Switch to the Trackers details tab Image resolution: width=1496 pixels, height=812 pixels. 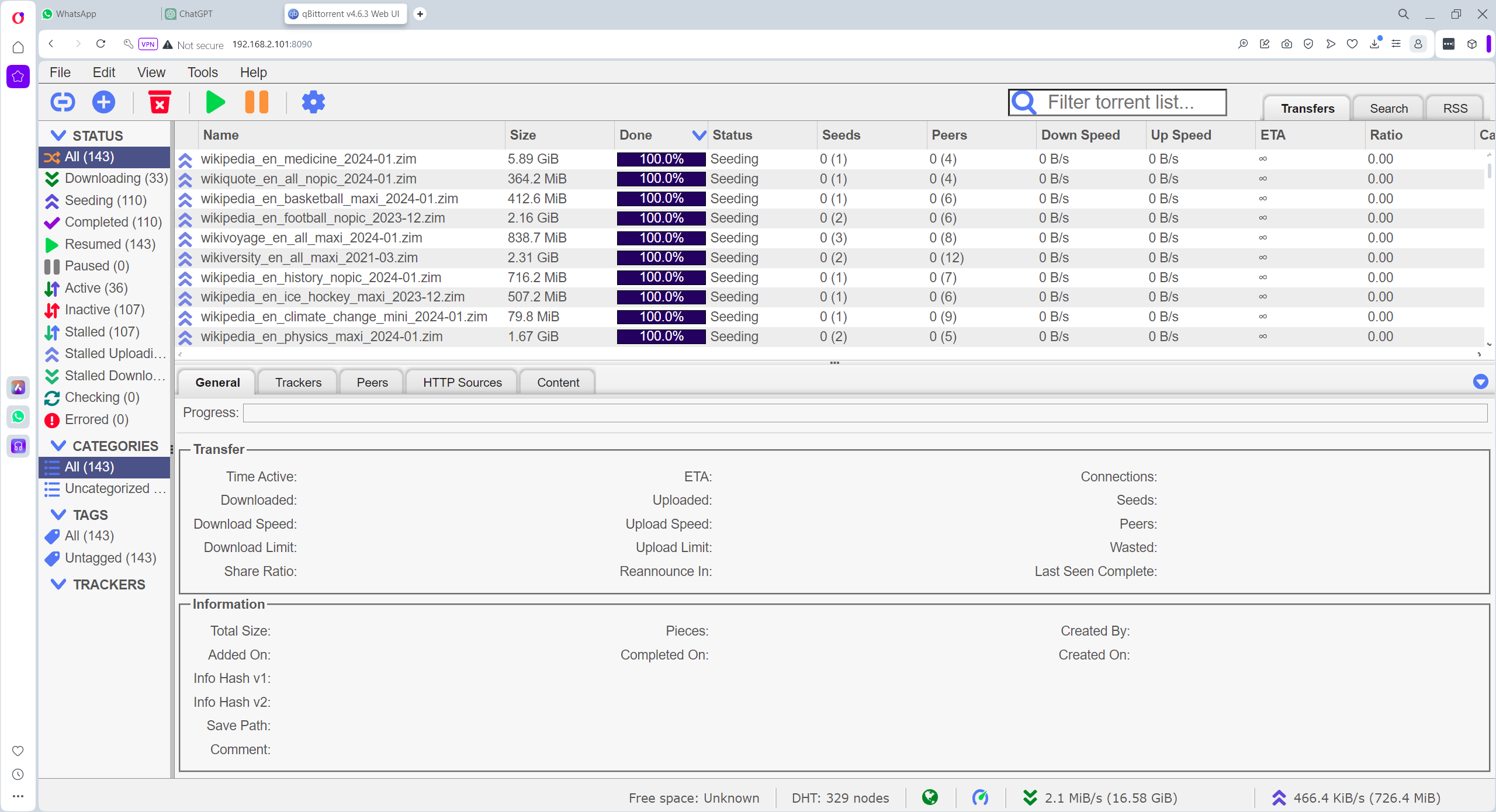(x=298, y=383)
